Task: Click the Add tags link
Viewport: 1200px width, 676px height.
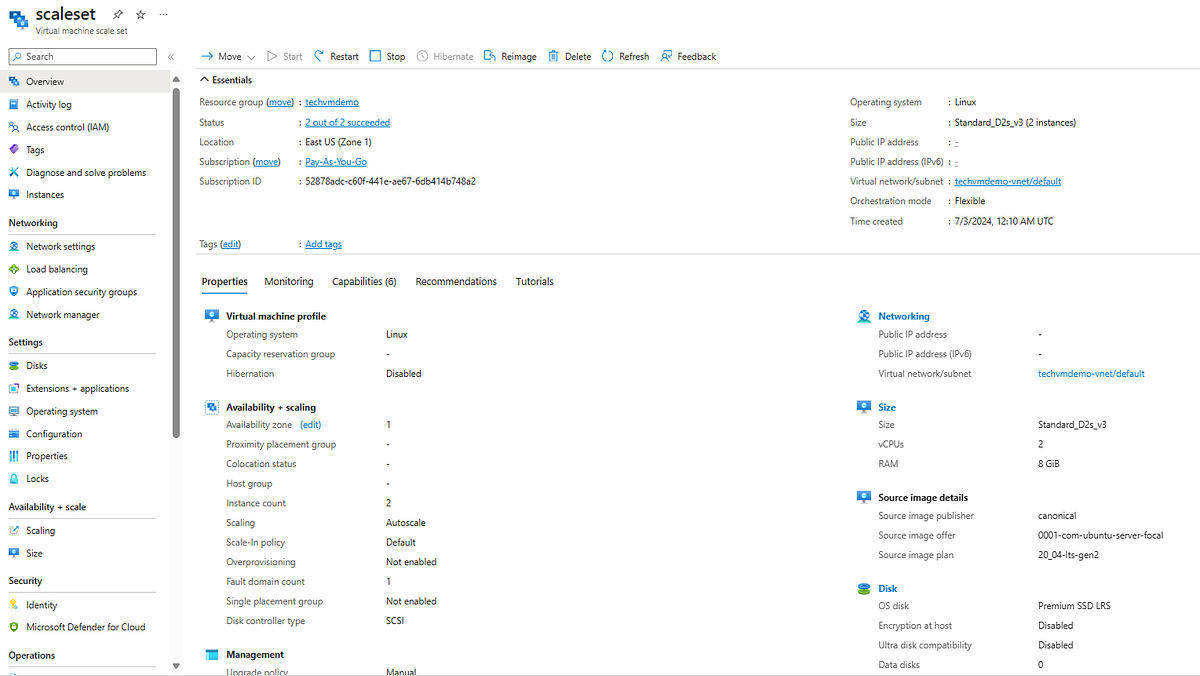Action: (322, 243)
